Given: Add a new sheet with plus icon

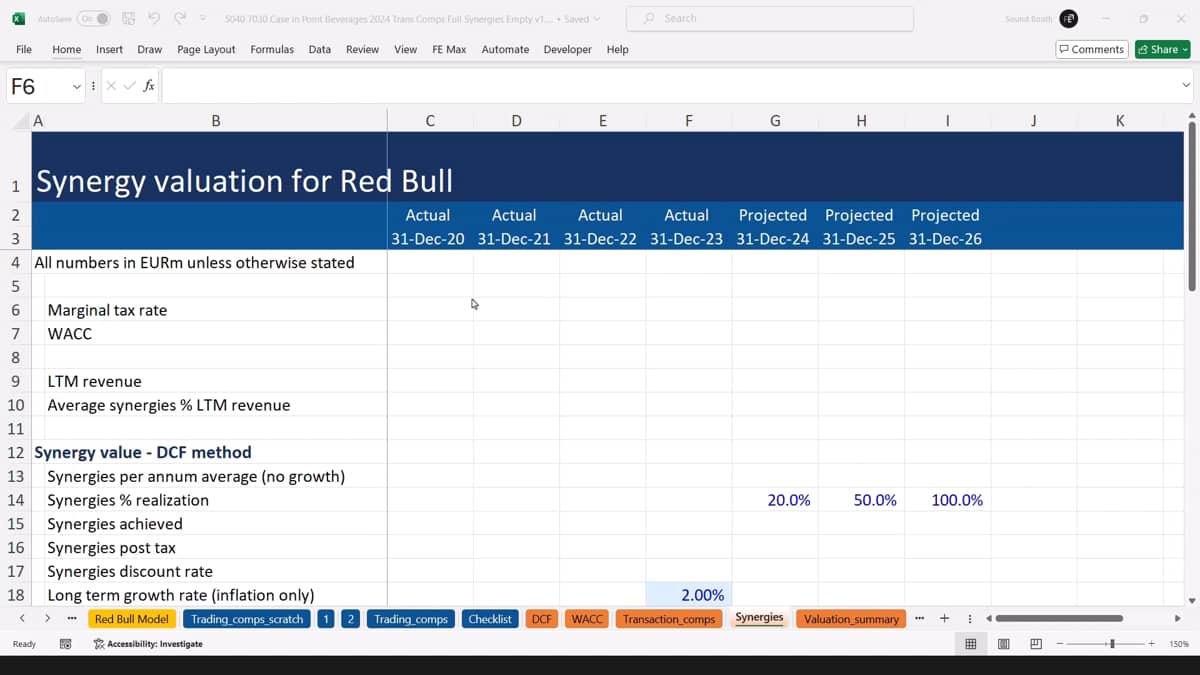Looking at the screenshot, I should tap(944, 619).
